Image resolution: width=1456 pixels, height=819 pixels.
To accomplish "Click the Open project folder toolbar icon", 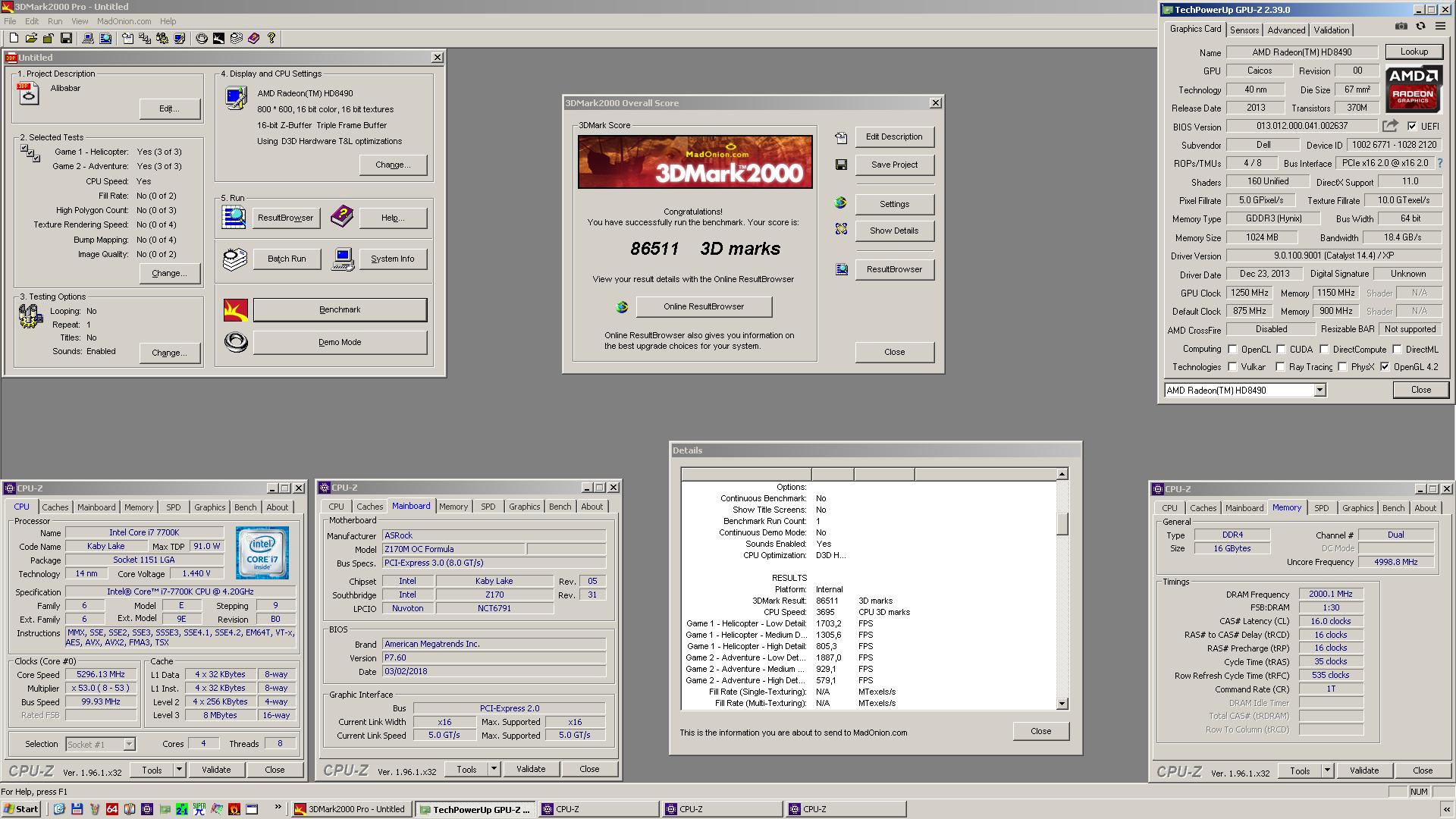I will coord(31,38).
